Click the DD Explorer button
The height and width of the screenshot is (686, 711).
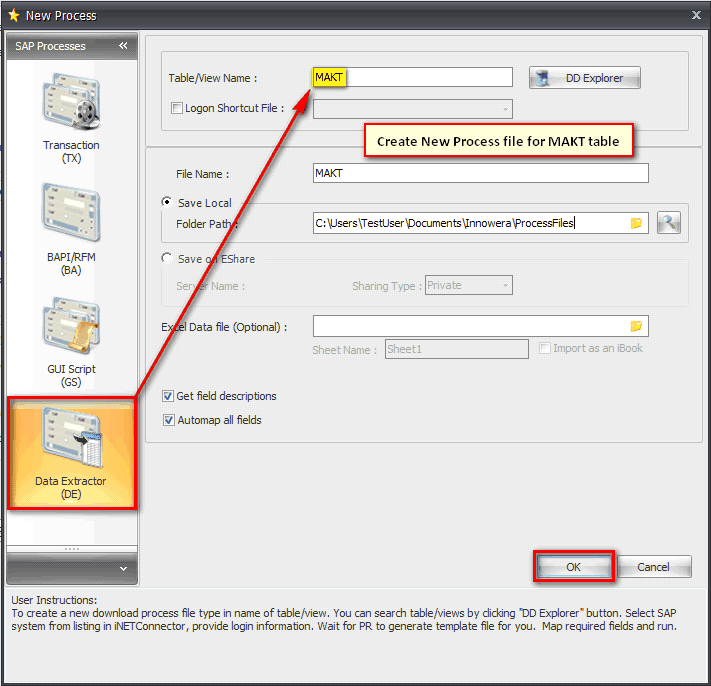pos(584,78)
